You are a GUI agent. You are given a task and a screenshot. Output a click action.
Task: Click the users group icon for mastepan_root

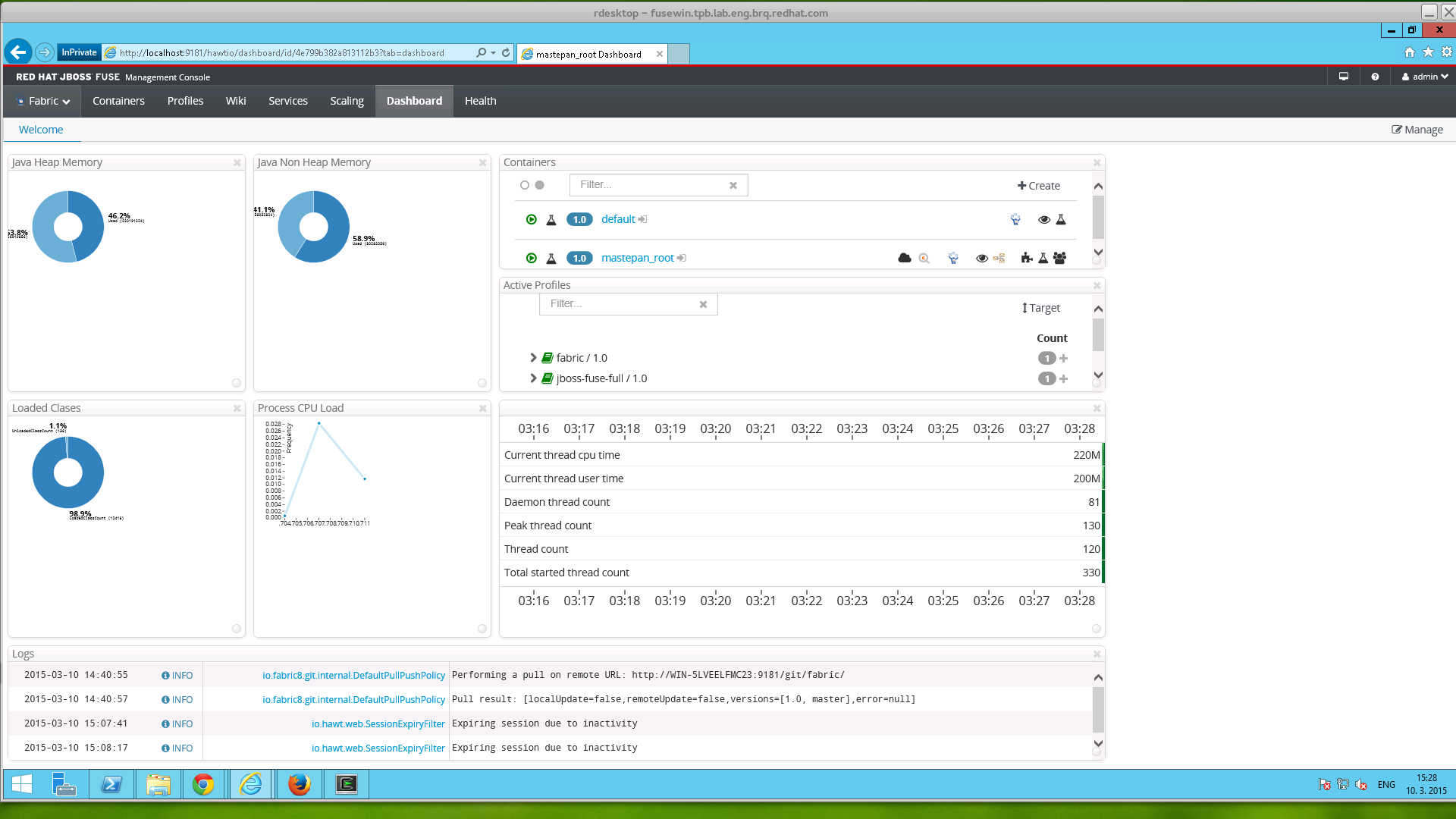[1060, 258]
